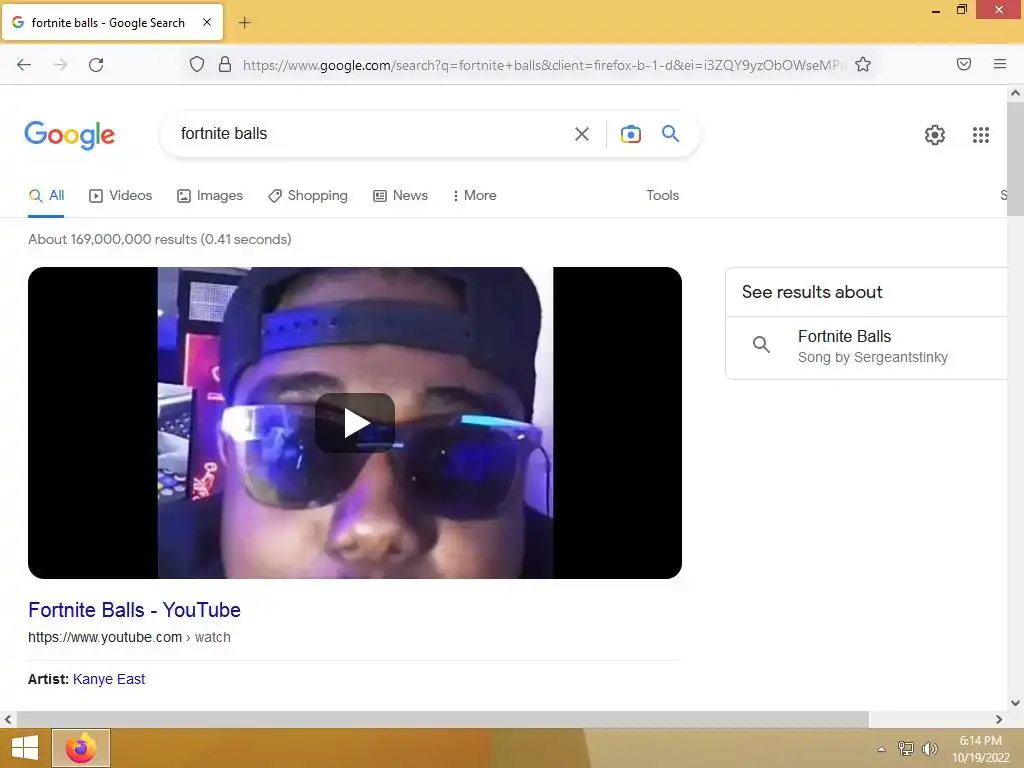
Task: Open Google settings gear icon
Action: coord(935,135)
